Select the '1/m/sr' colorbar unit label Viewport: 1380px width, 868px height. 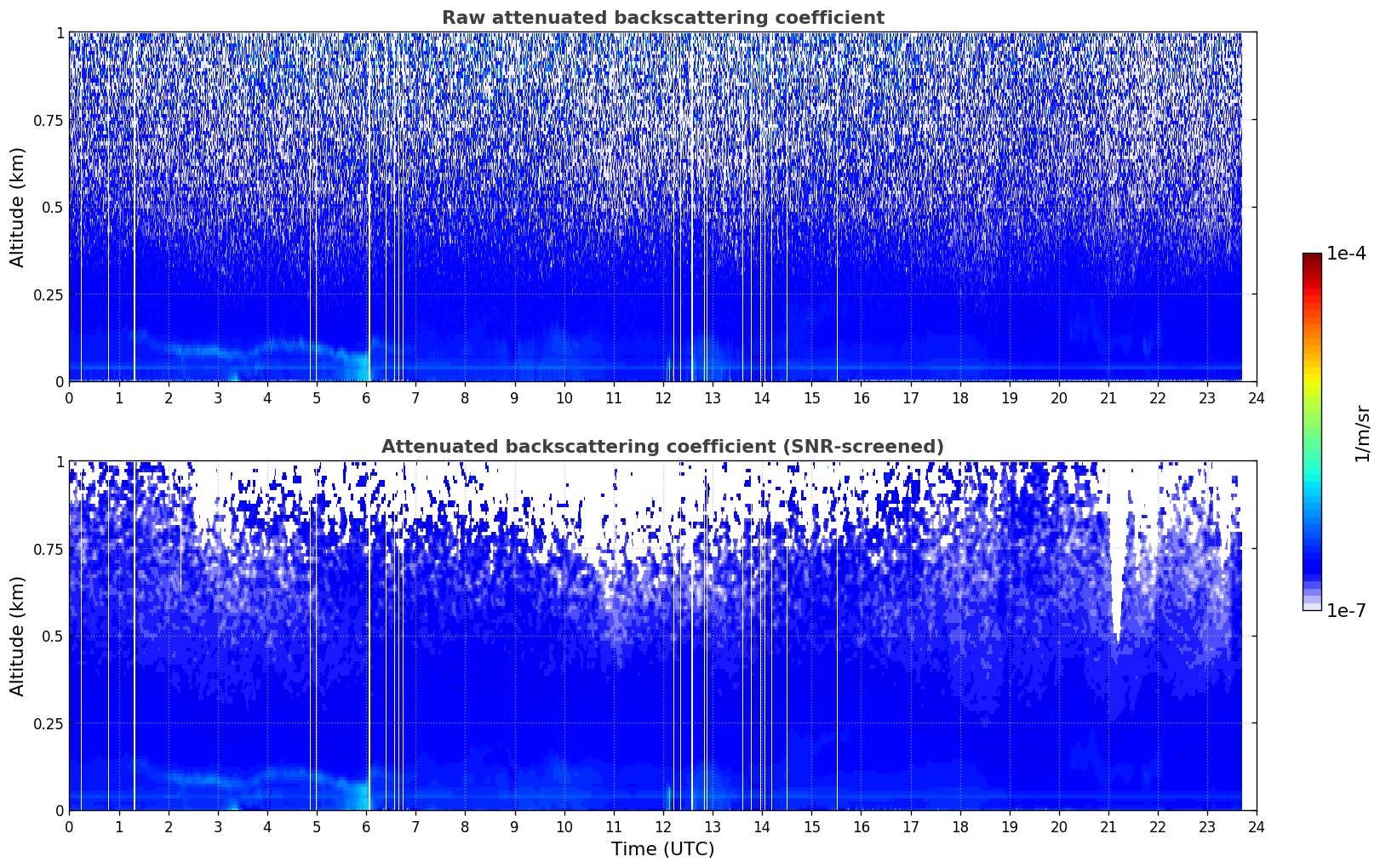[1362, 433]
